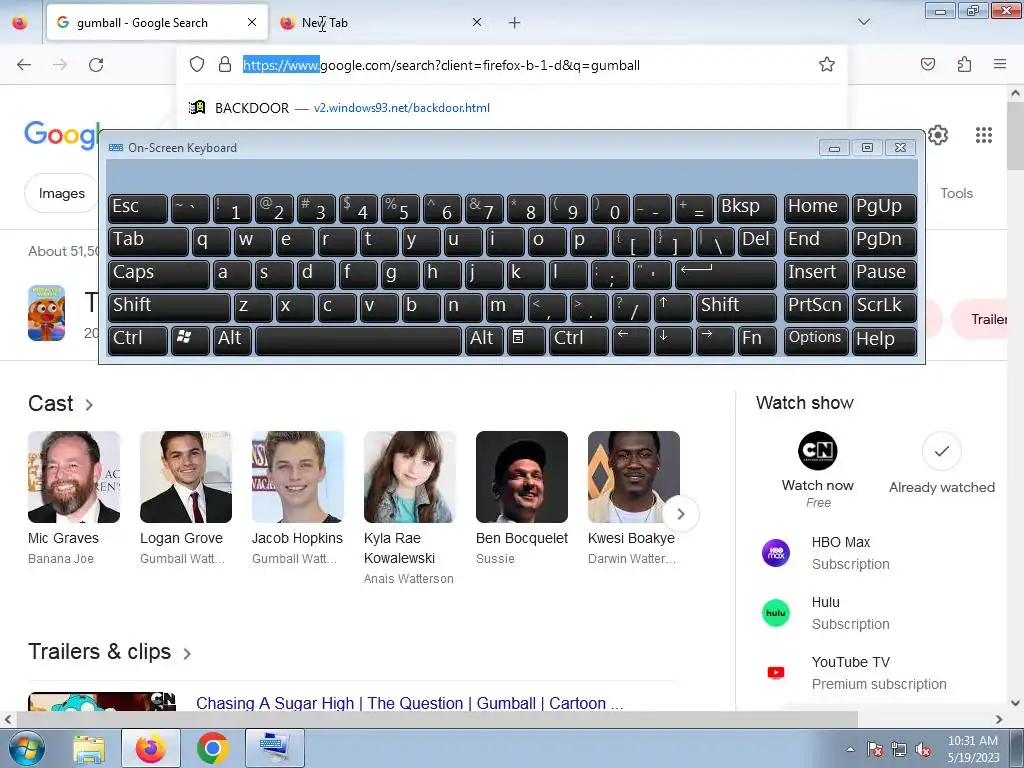Open the tracking protection shield icon
The height and width of the screenshot is (768, 1024).
click(197, 64)
